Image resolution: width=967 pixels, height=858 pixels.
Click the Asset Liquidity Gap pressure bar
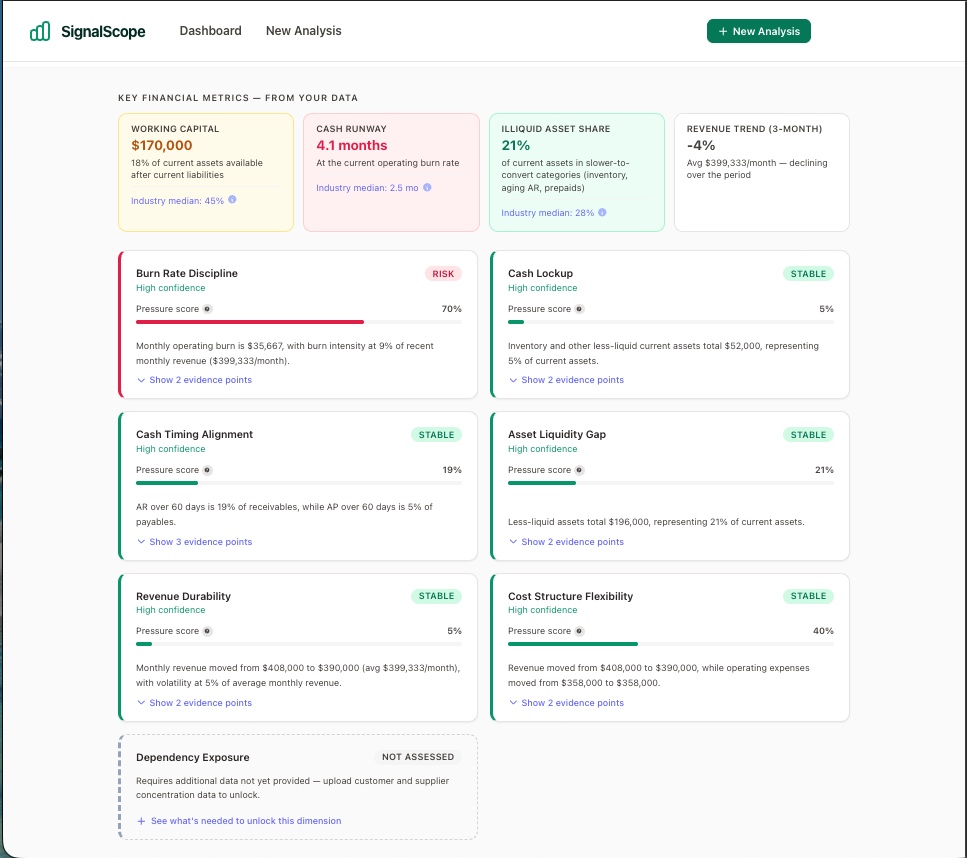(541, 483)
